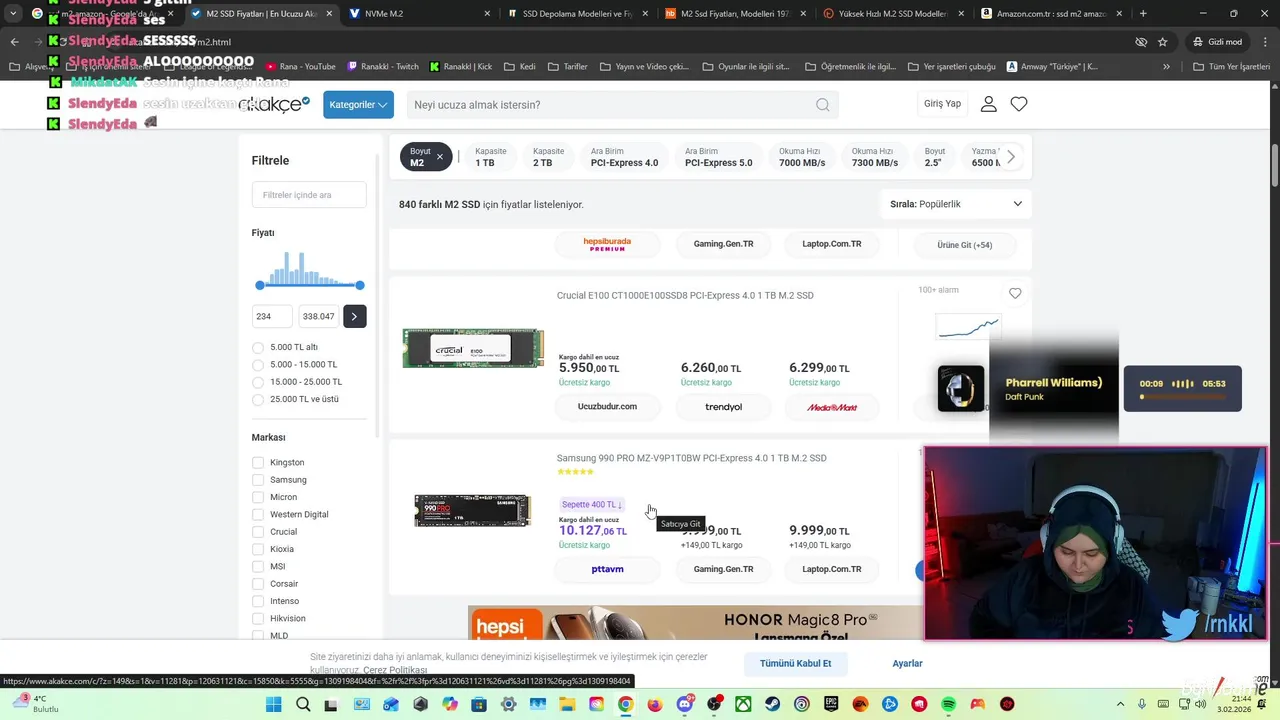This screenshot has height=720, width=1280.
Task: Open the user profile icon
Action: click(x=988, y=104)
